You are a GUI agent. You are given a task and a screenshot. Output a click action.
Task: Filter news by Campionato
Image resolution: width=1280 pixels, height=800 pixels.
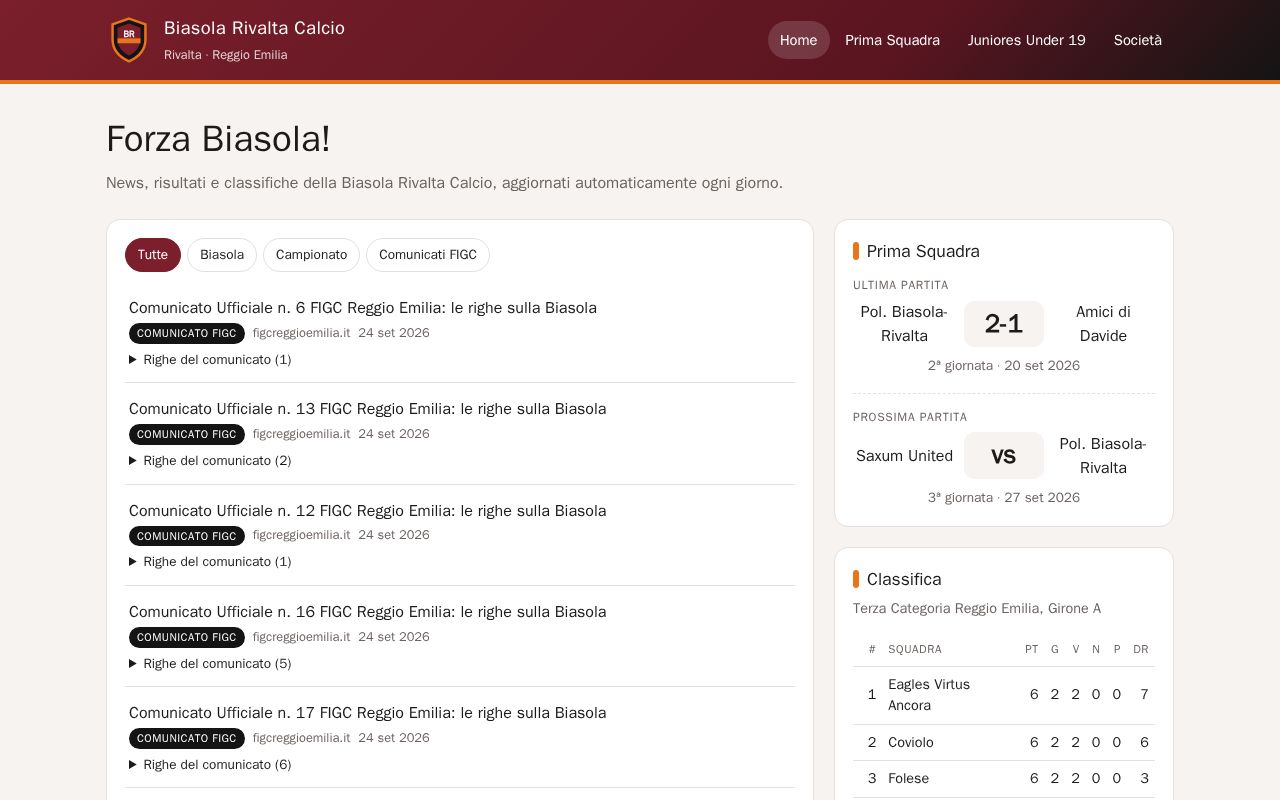point(311,255)
